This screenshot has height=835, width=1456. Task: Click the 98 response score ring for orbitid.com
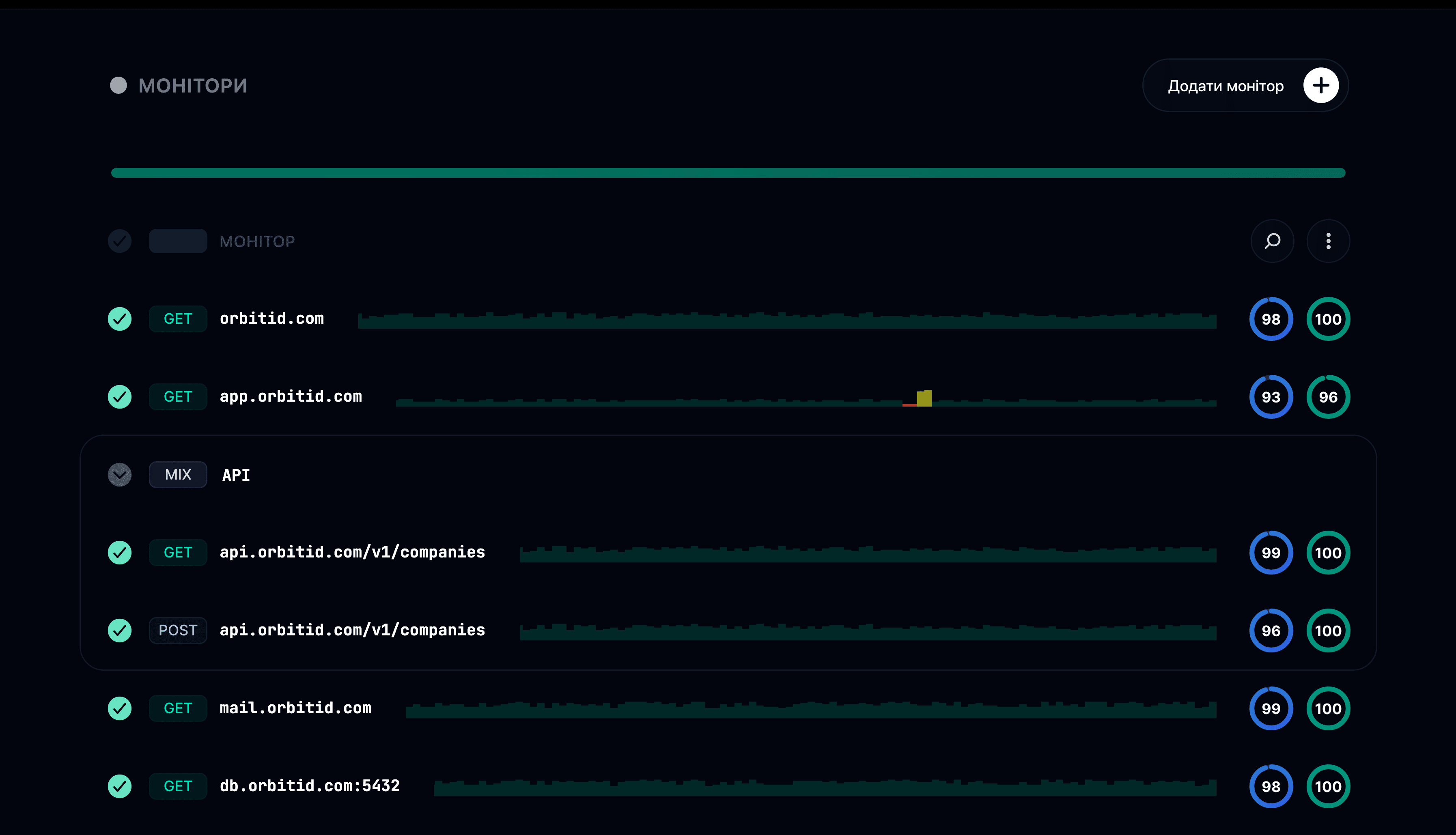(1271, 319)
